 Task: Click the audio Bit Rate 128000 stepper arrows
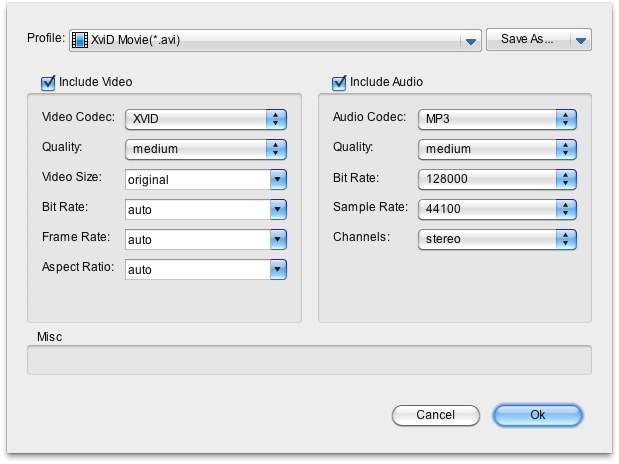point(566,179)
